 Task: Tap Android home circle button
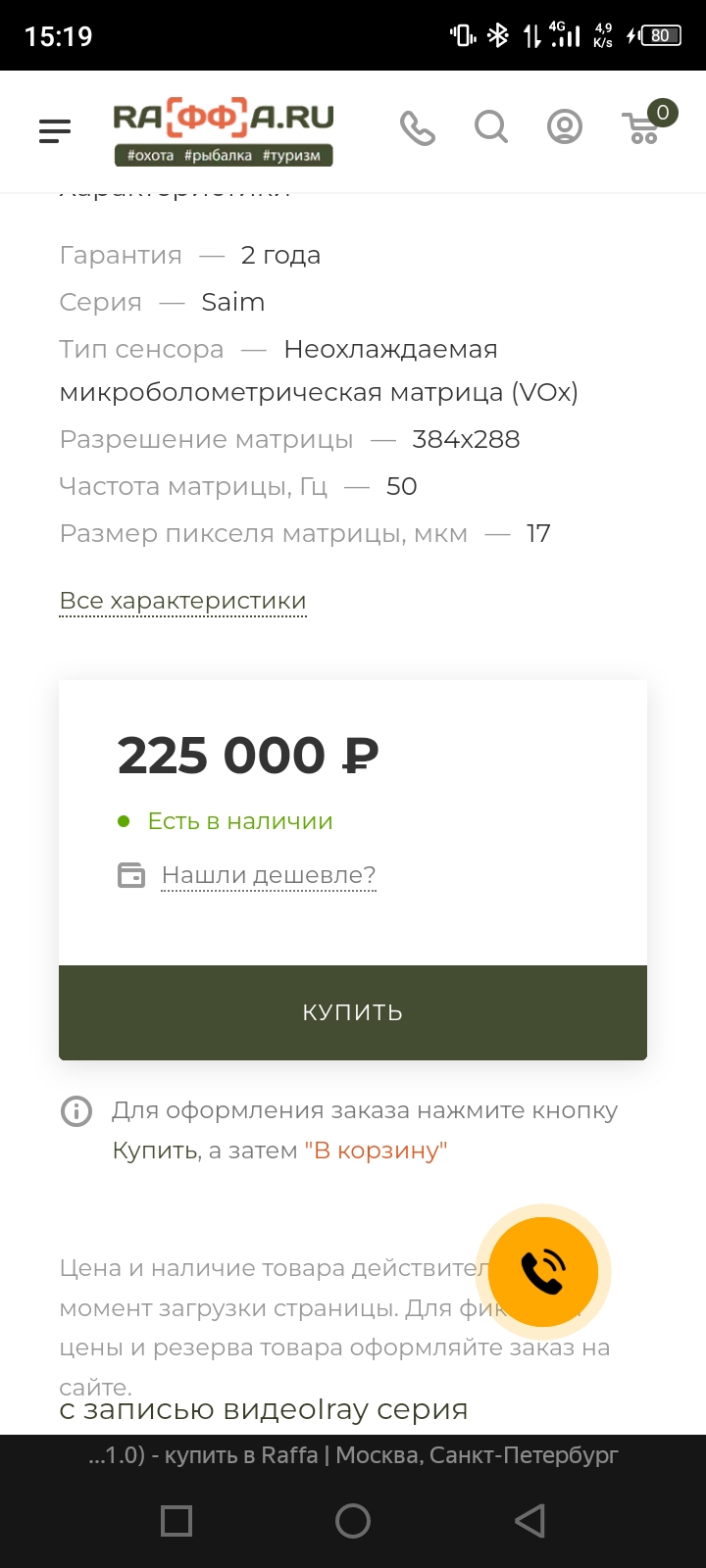[353, 1521]
